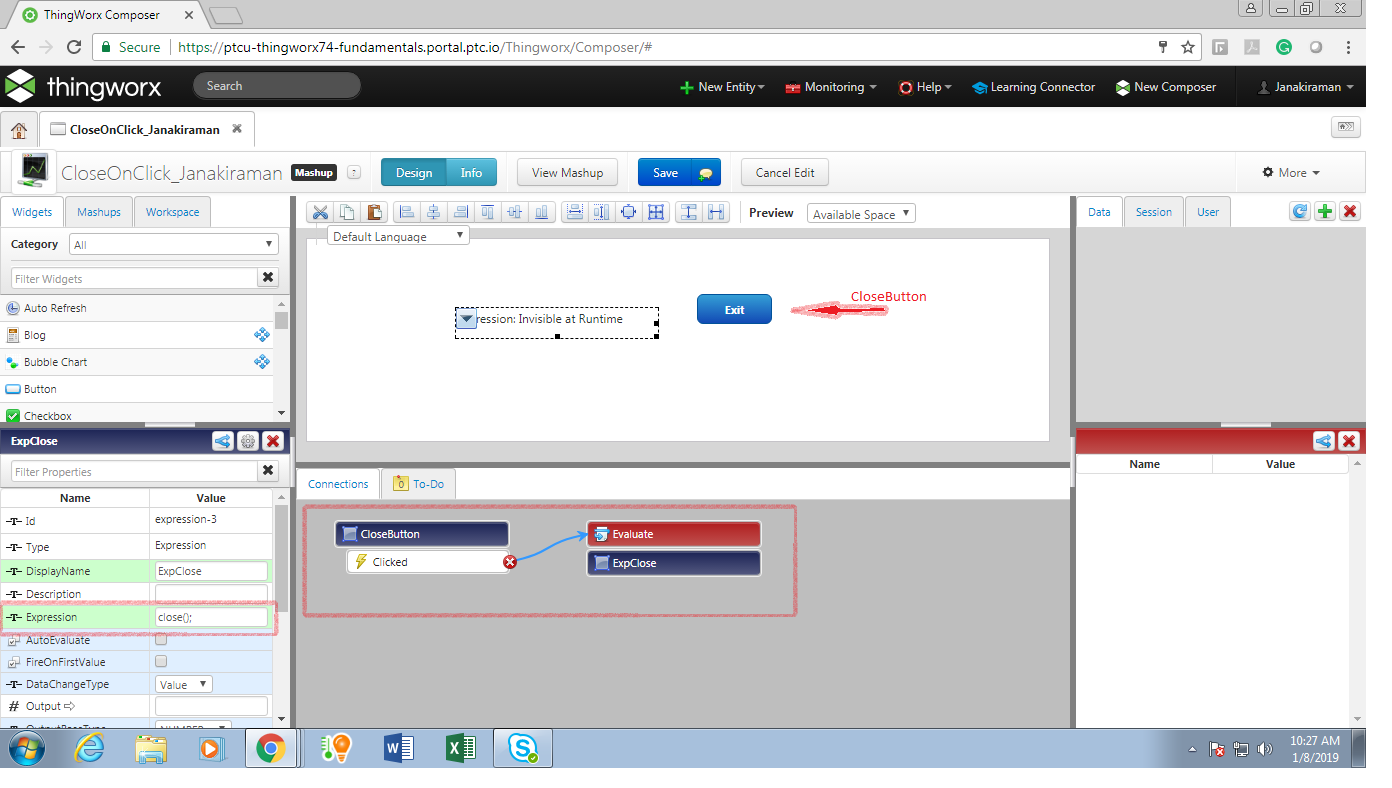The image size is (1392, 788).
Task: Switch to the Mashups tab
Action: pyautogui.click(x=98, y=211)
